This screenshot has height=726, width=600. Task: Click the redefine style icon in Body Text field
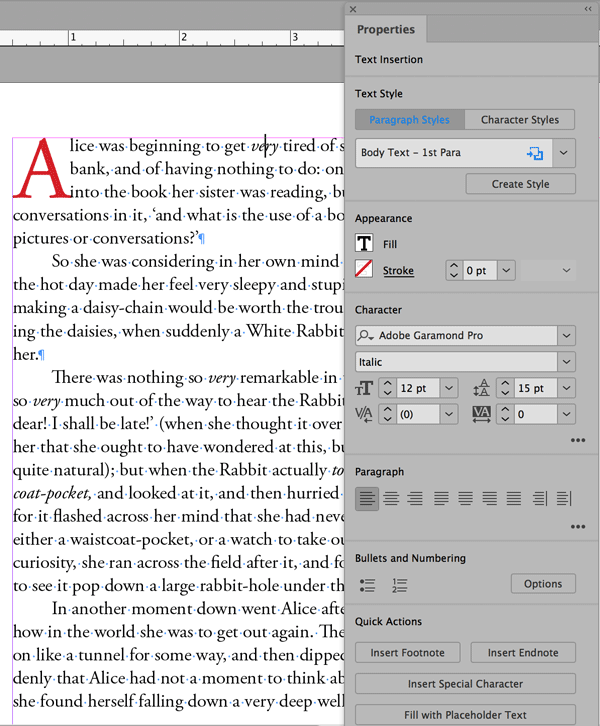coord(535,153)
